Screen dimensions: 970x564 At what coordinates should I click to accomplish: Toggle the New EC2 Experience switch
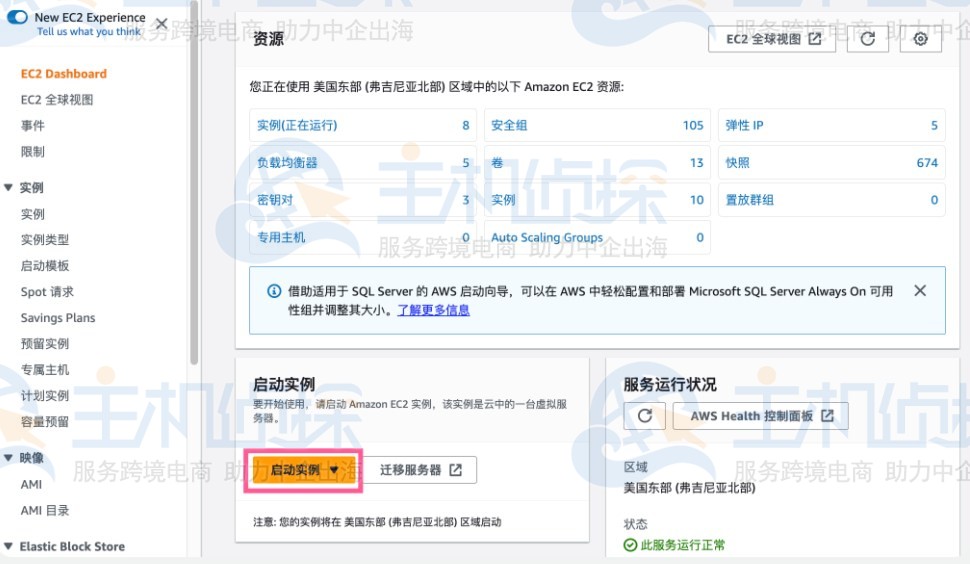coord(17,17)
